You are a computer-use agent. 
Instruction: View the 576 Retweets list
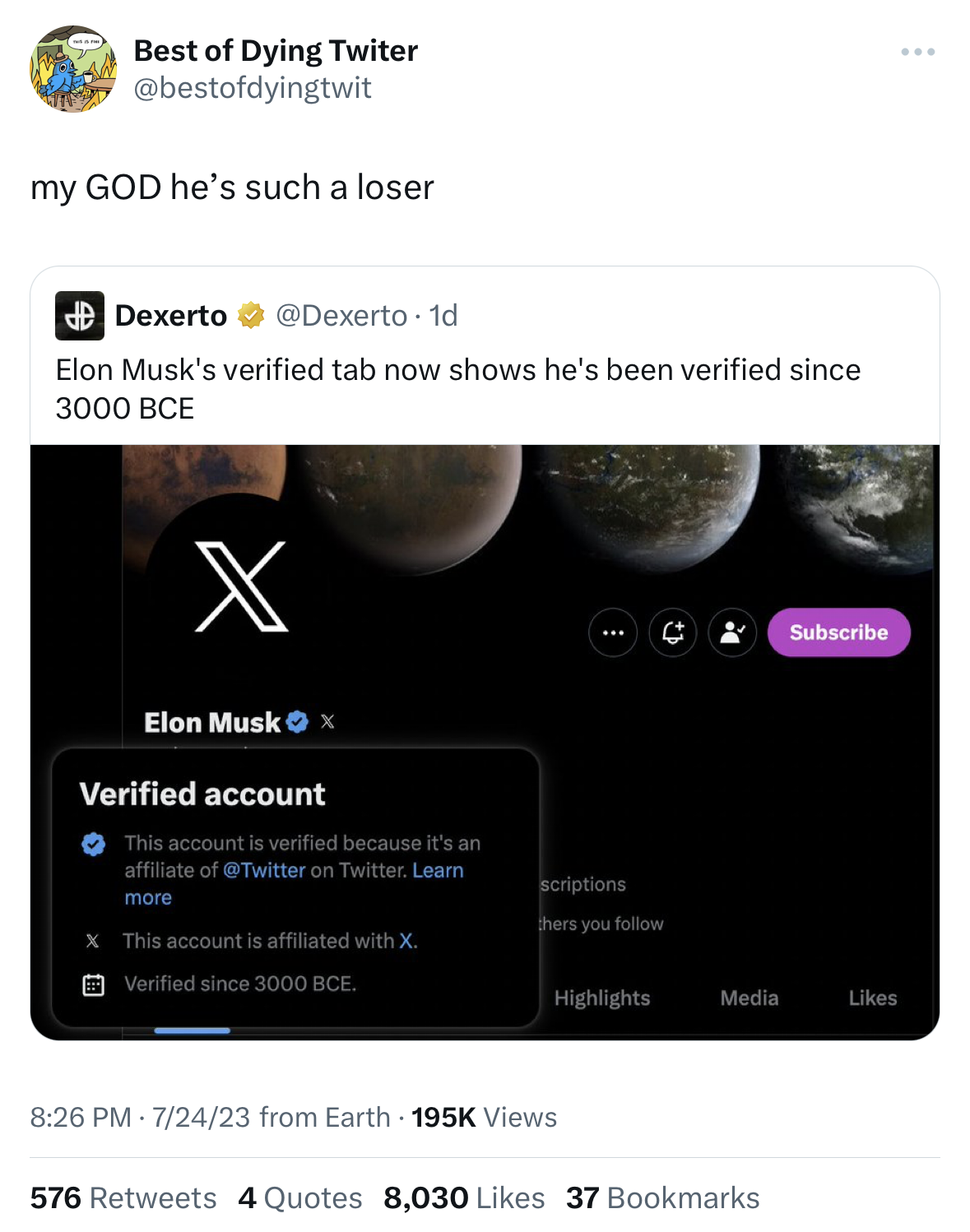[123, 1198]
